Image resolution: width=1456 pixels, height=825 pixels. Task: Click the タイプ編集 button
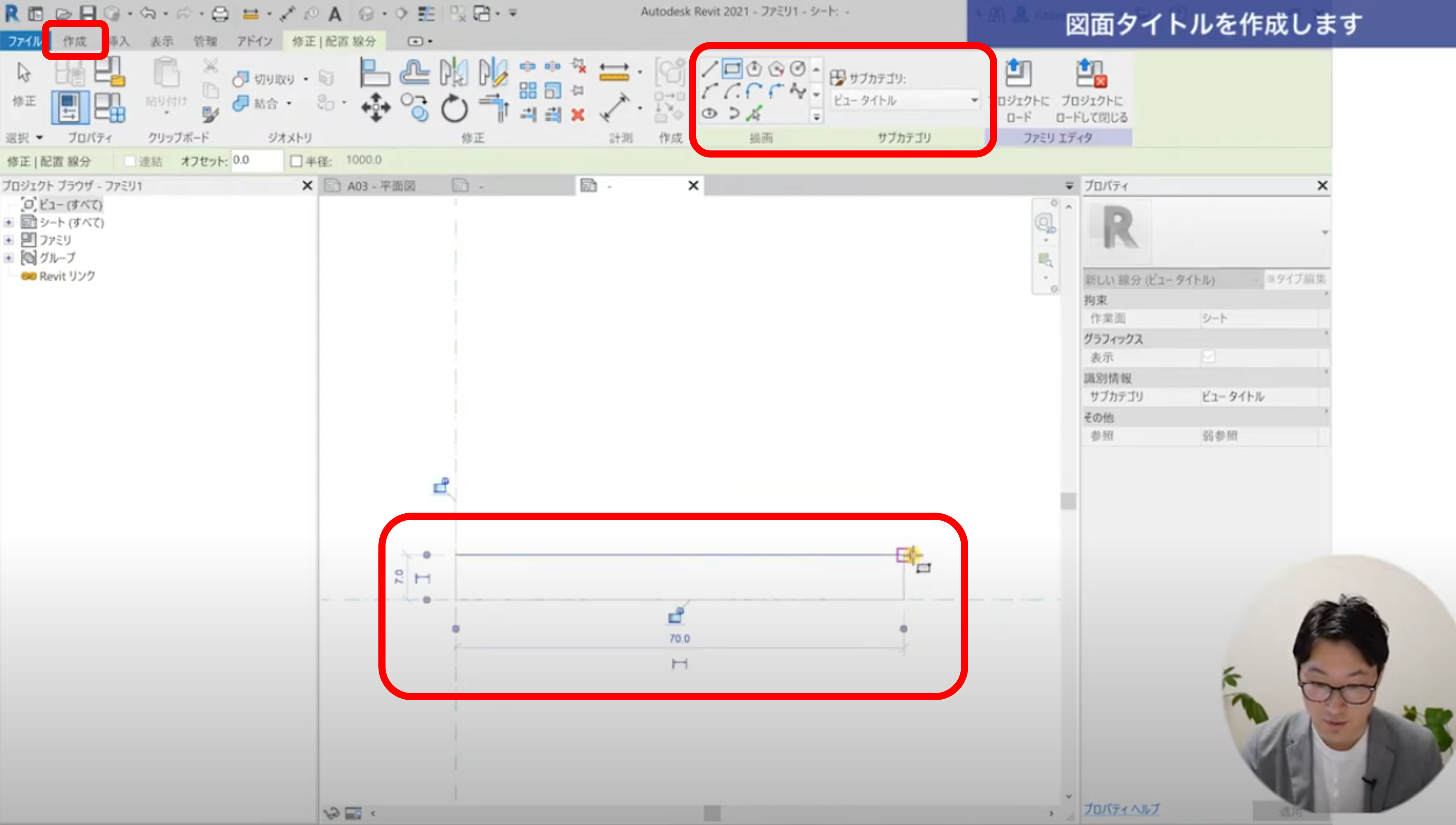[1296, 279]
